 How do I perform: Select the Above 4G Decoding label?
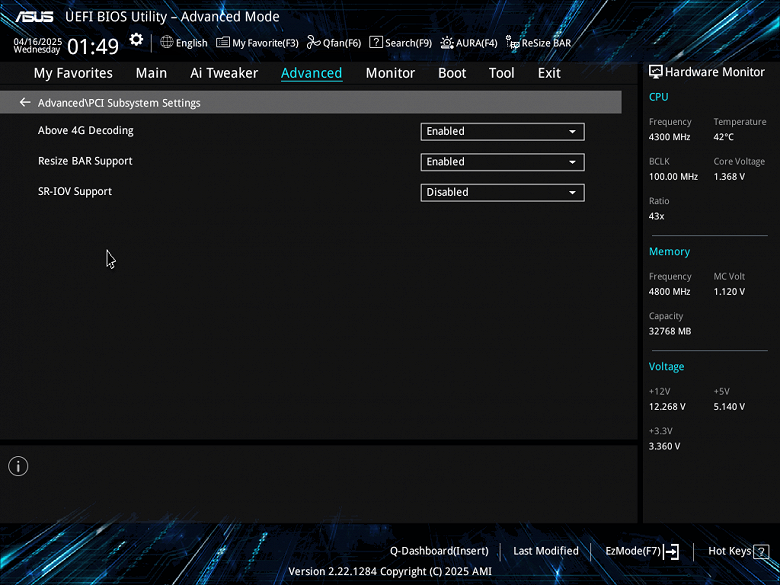[86, 130]
